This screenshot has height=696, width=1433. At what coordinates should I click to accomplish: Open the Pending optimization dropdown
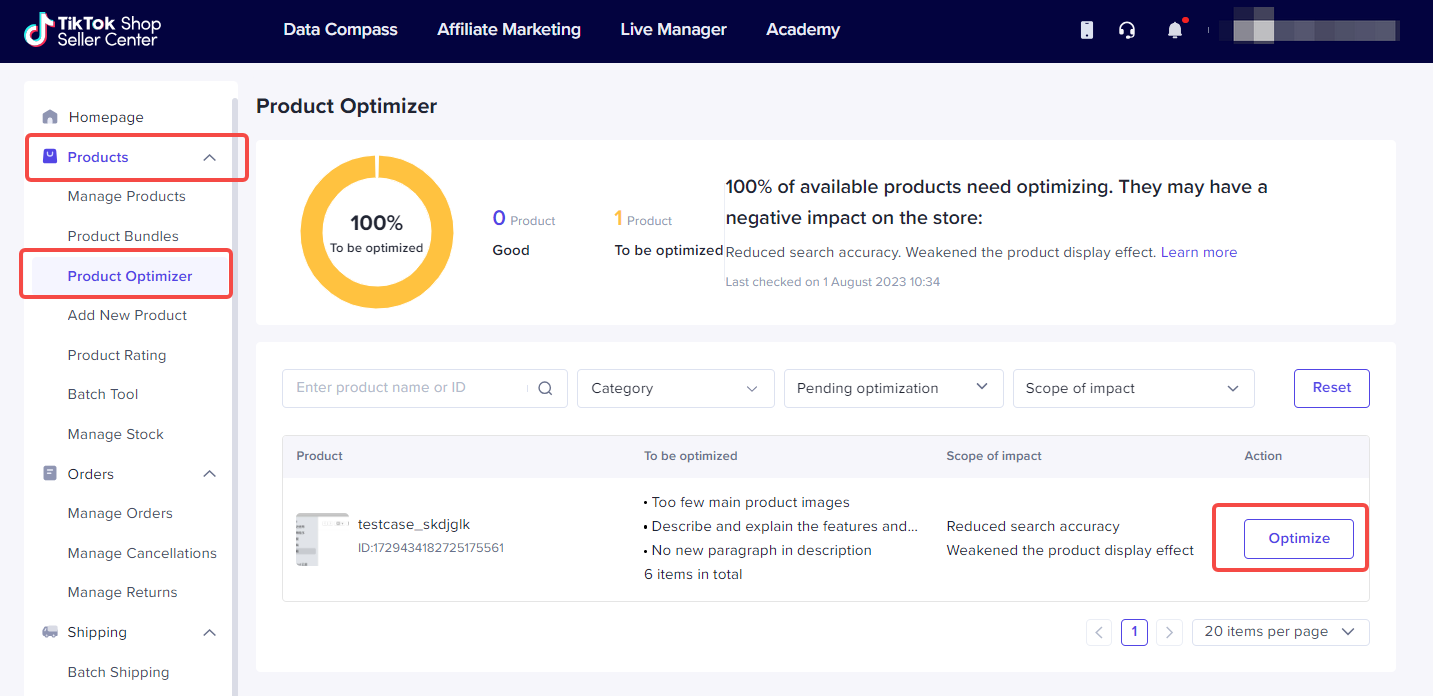[x=894, y=388]
